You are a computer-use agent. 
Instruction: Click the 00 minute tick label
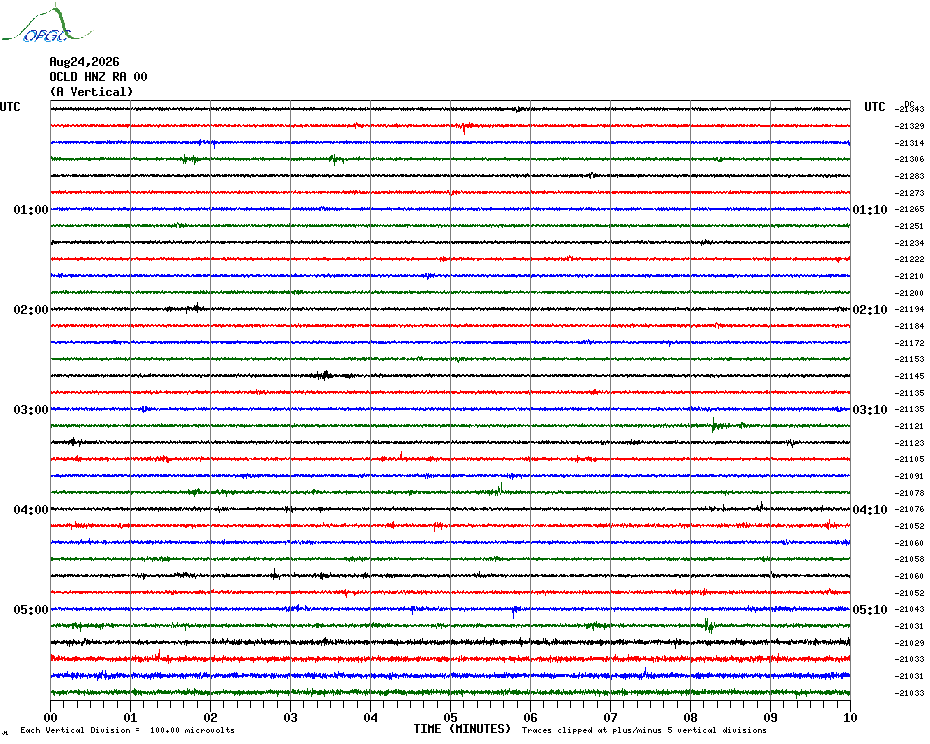click(x=50, y=717)
